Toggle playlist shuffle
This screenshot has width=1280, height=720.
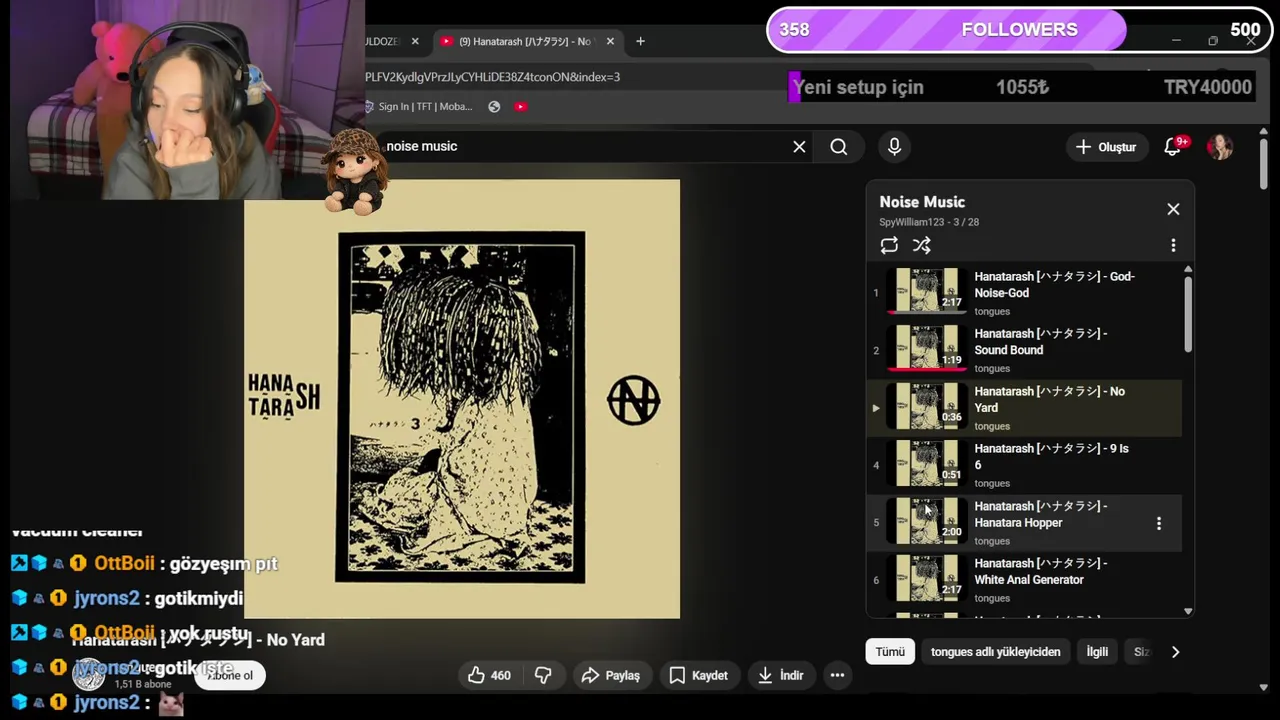point(922,245)
